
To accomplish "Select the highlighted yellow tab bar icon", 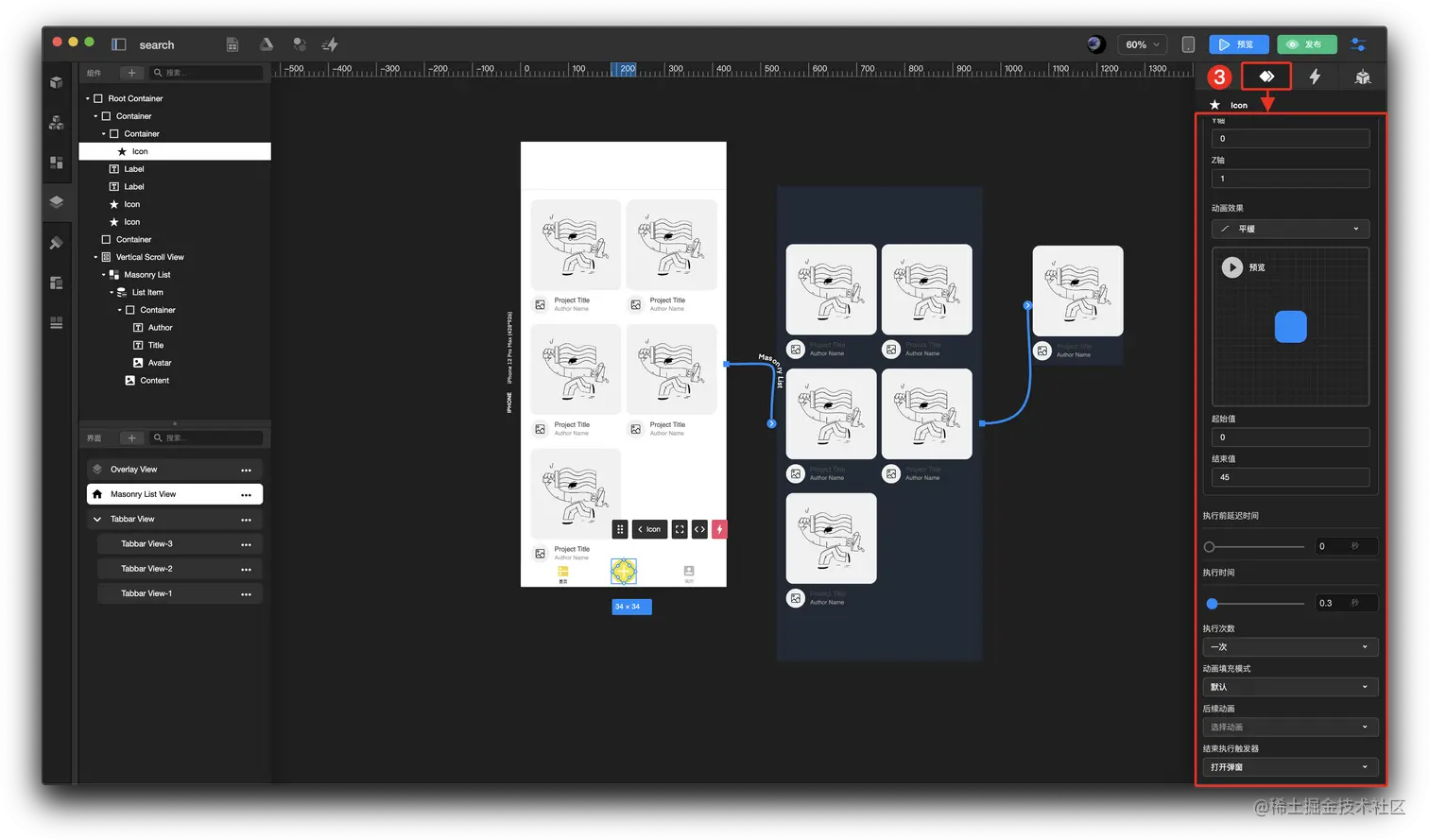I will [x=624, y=571].
